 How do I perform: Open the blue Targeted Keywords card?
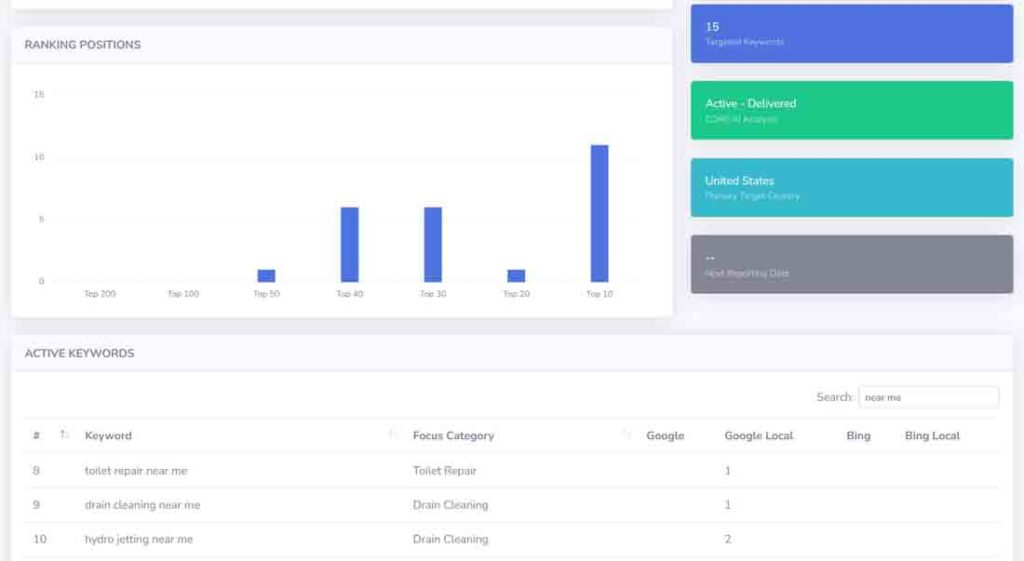(x=851, y=33)
